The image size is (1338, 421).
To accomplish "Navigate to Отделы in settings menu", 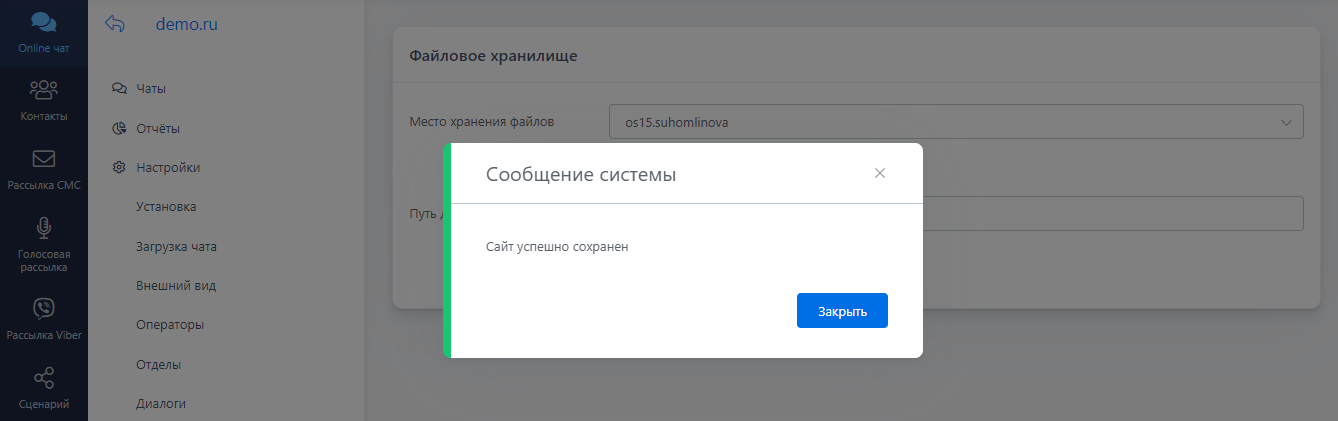I will [x=158, y=365].
